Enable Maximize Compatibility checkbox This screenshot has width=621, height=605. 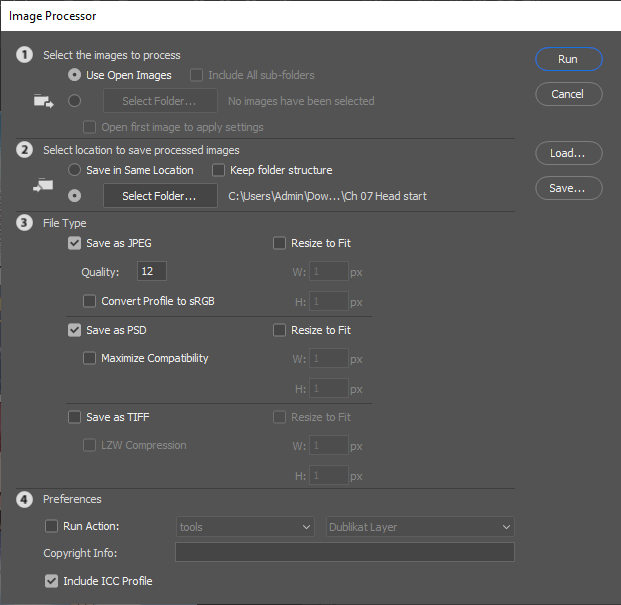coord(90,358)
